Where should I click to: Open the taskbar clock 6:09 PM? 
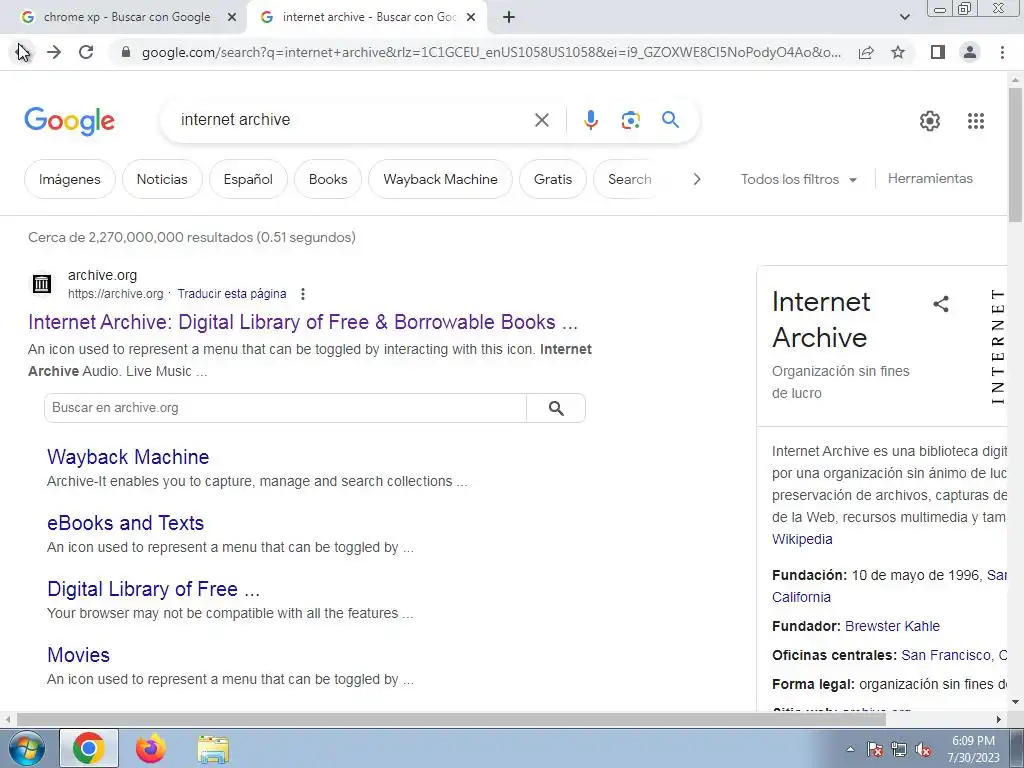point(973,749)
